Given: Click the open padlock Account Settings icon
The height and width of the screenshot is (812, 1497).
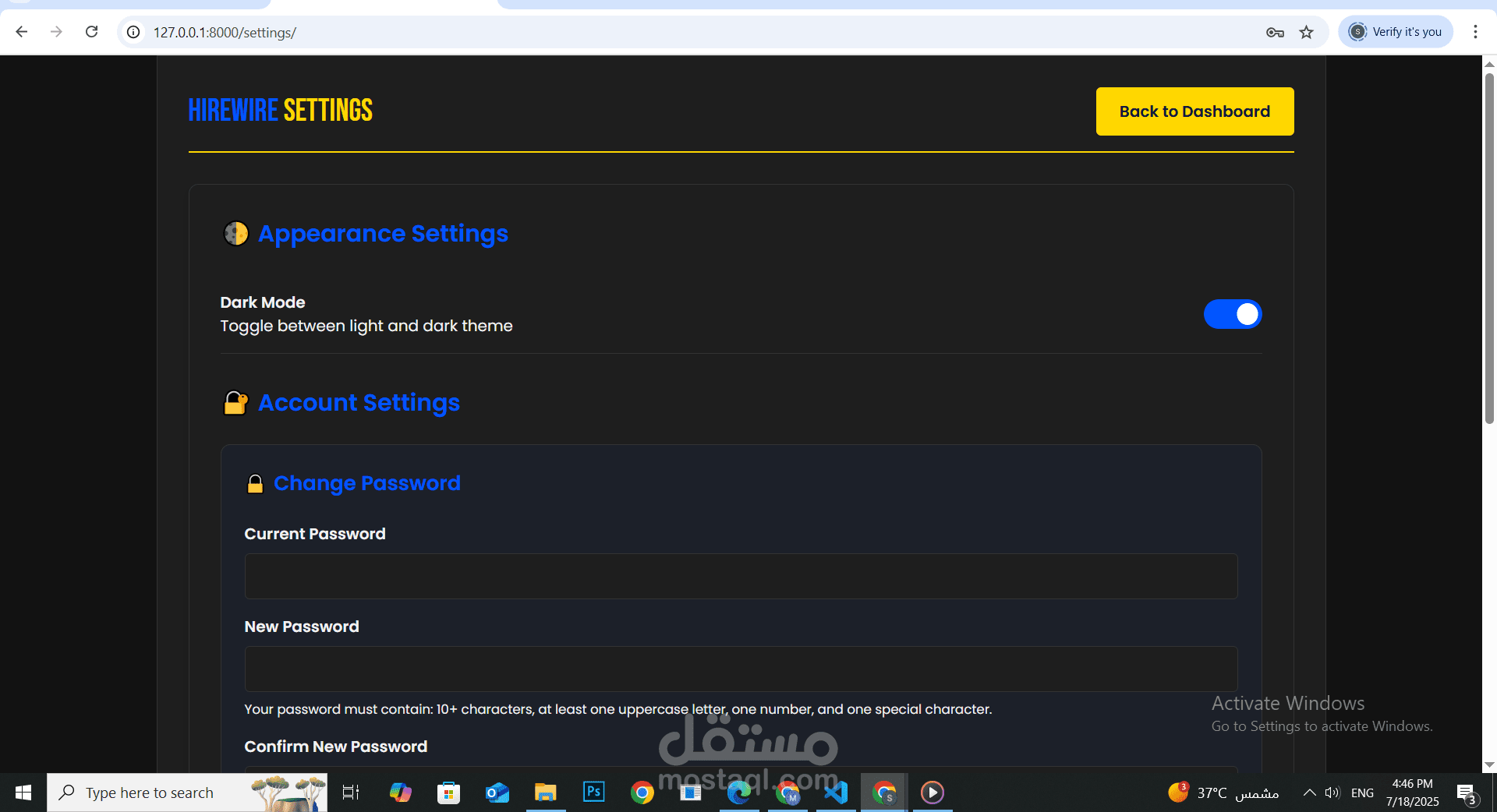Looking at the screenshot, I should tap(235, 403).
